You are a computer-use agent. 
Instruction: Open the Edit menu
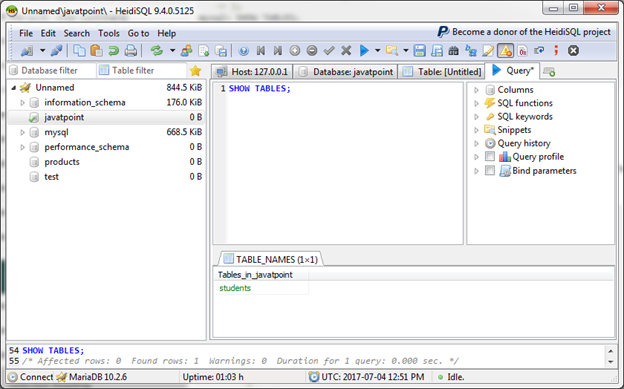[x=48, y=33]
